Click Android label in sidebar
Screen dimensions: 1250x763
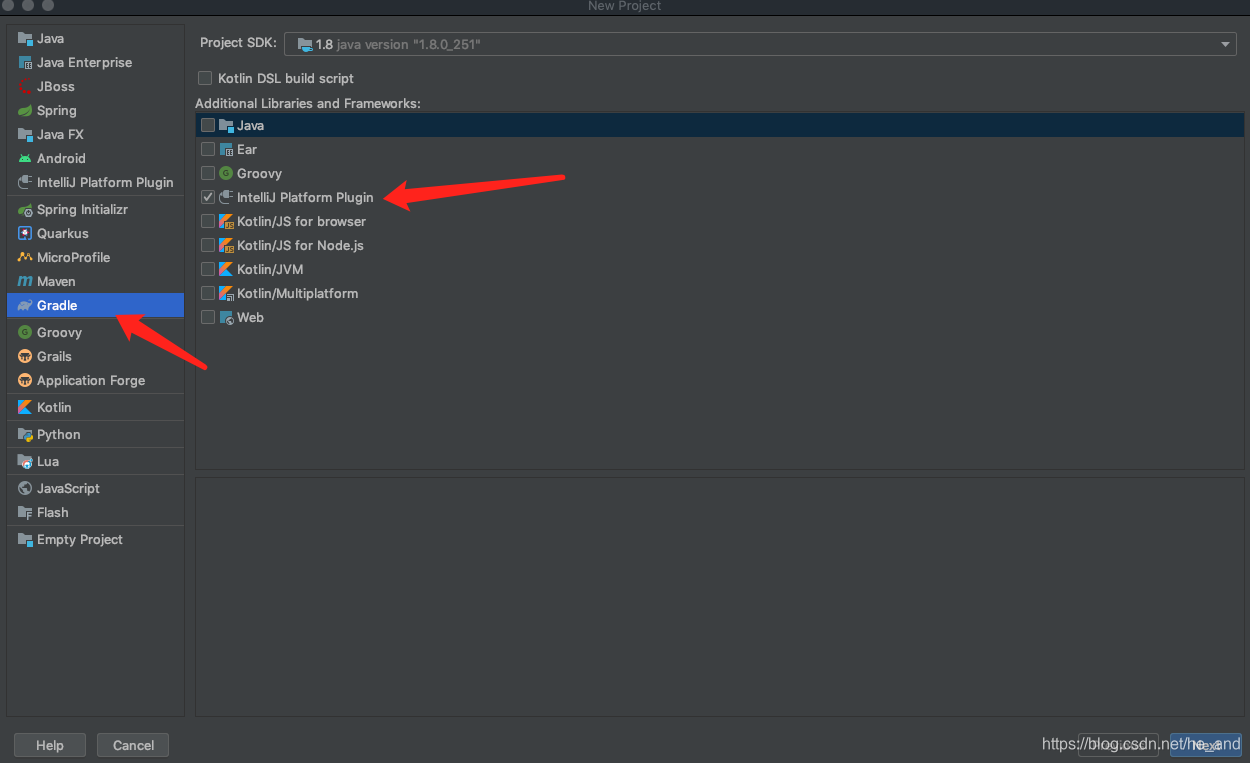point(61,158)
